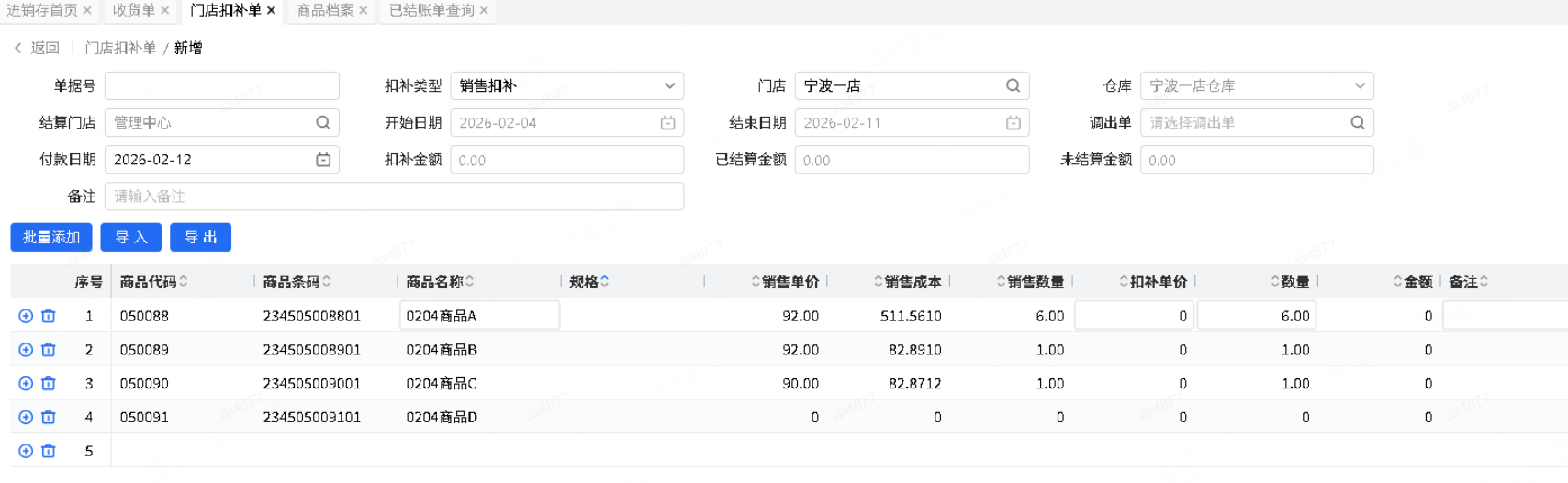Screen dimensions: 1568x483
Task: Expand the 扣补类型 dropdown
Action: 669,85
